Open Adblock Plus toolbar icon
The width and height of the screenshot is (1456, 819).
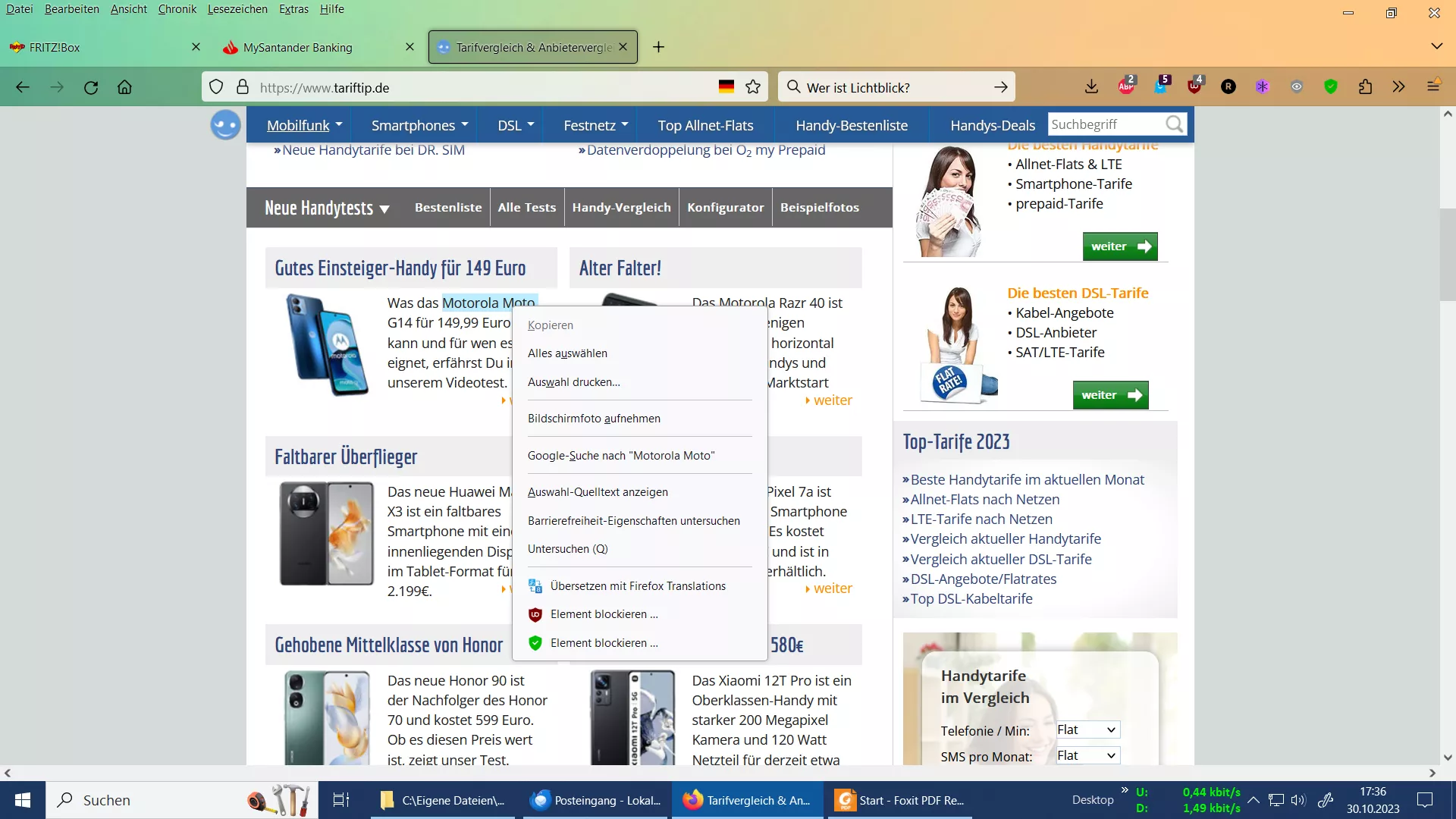[x=1126, y=86]
